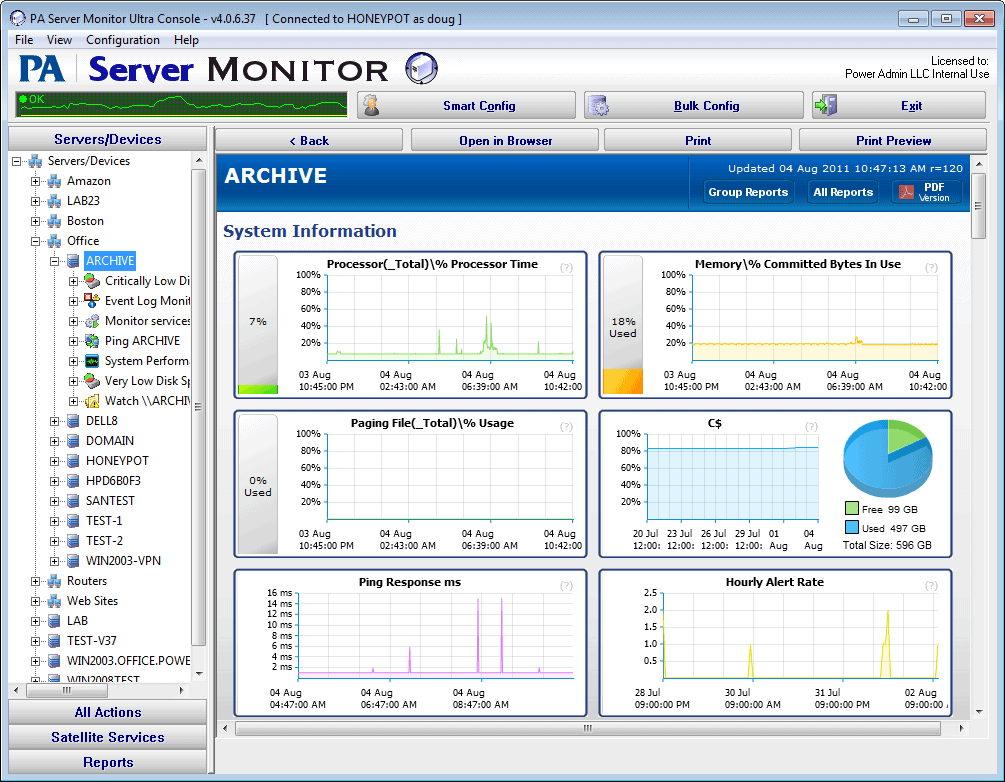This screenshot has width=1005, height=782.
Task: Open the Help menu
Action: [x=187, y=40]
